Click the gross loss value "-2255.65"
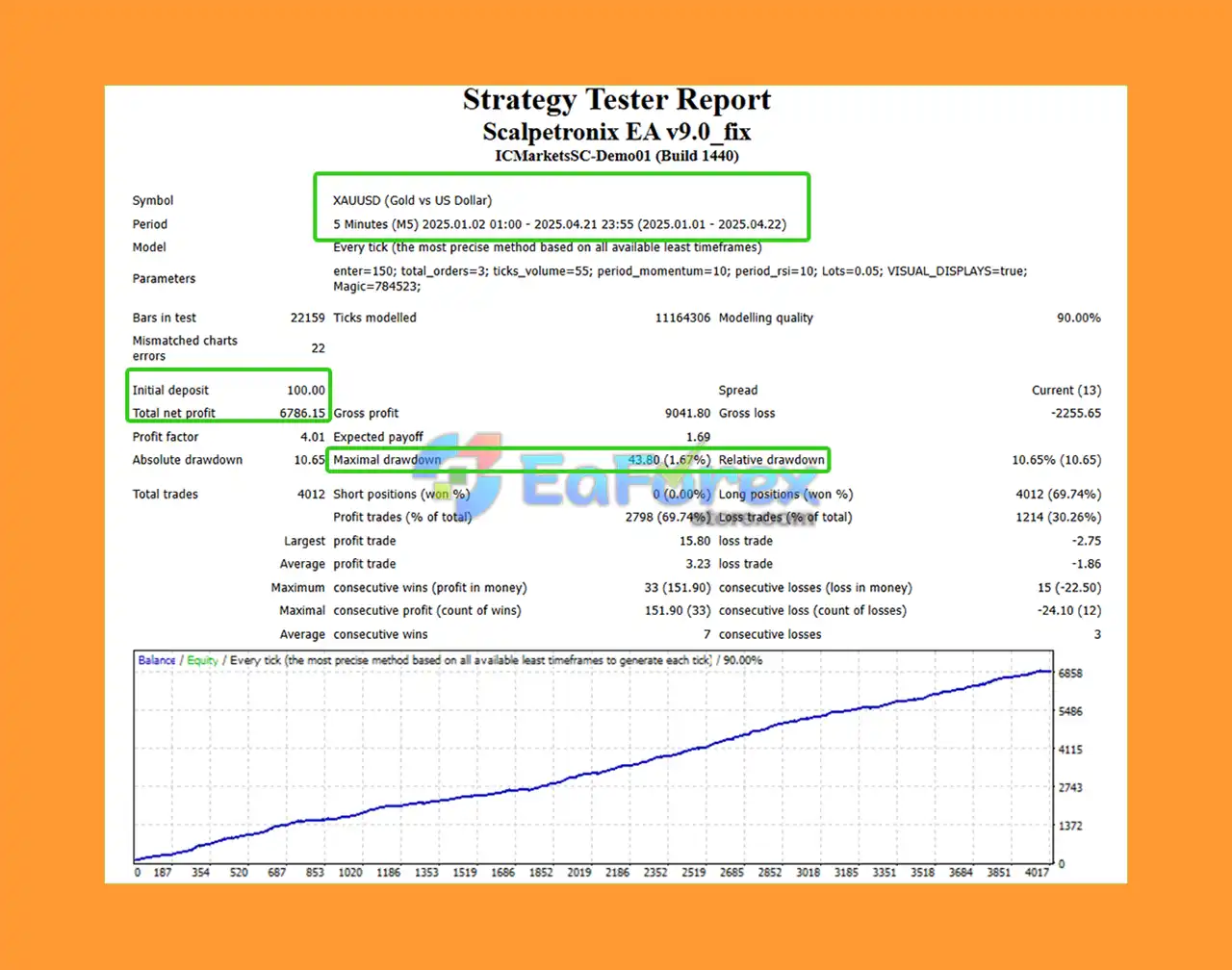This screenshot has width=1232, height=970. (x=1076, y=414)
